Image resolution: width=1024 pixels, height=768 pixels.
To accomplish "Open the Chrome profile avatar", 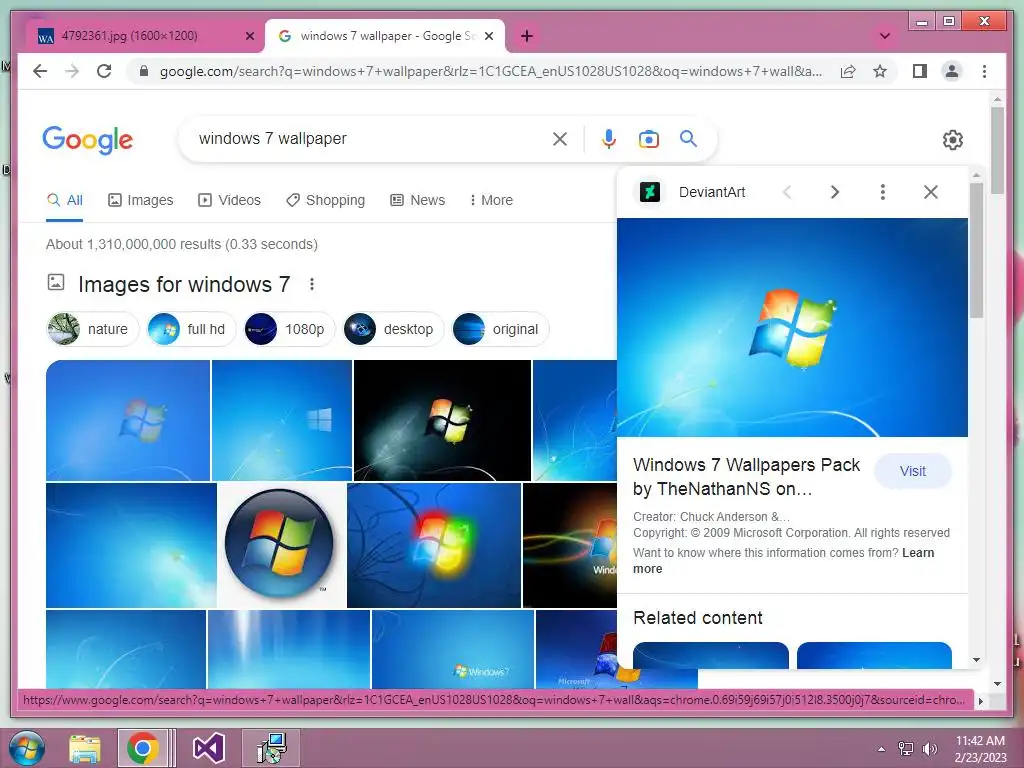I will (952, 71).
